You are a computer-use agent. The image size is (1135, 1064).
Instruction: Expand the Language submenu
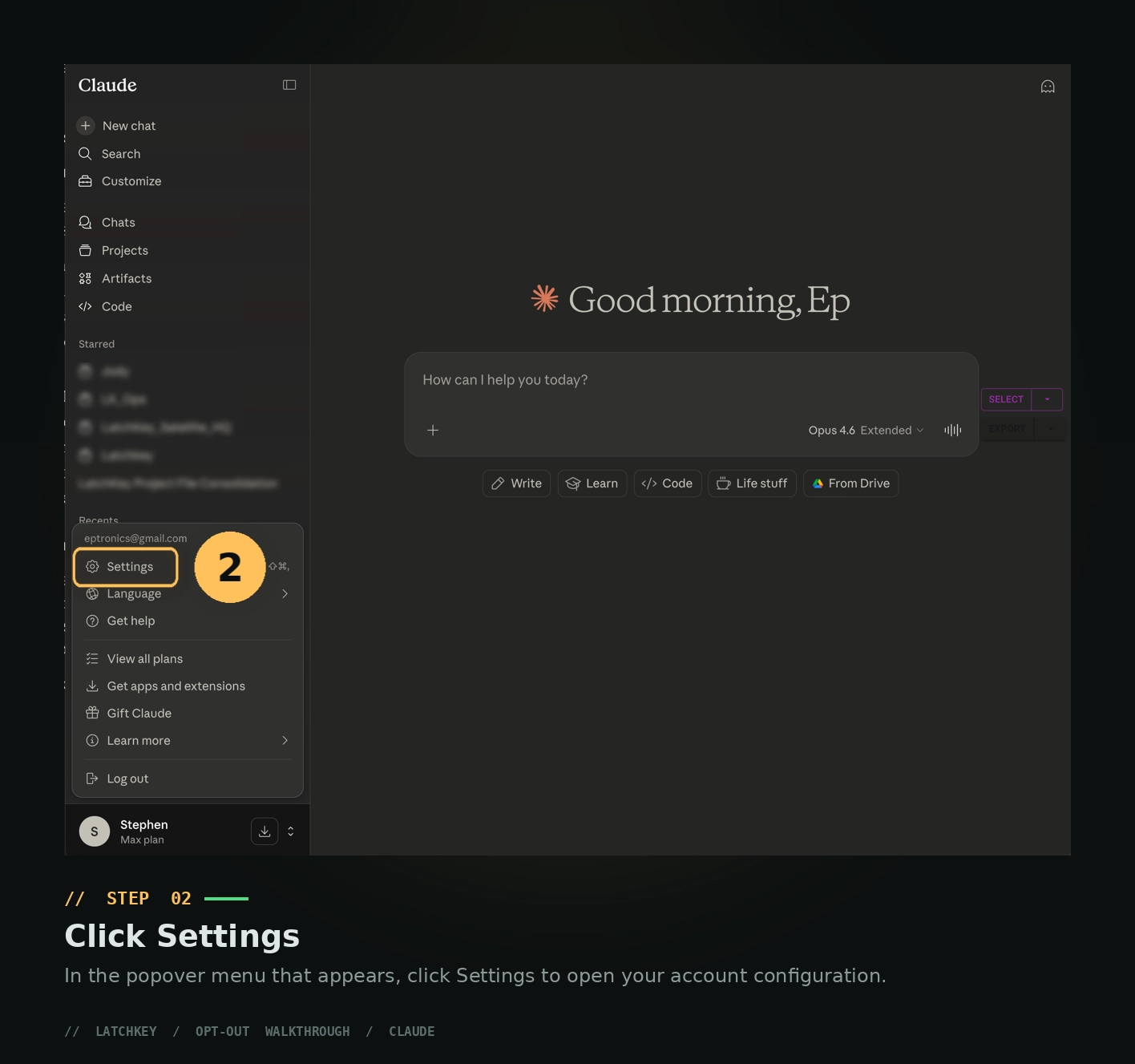(284, 594)
